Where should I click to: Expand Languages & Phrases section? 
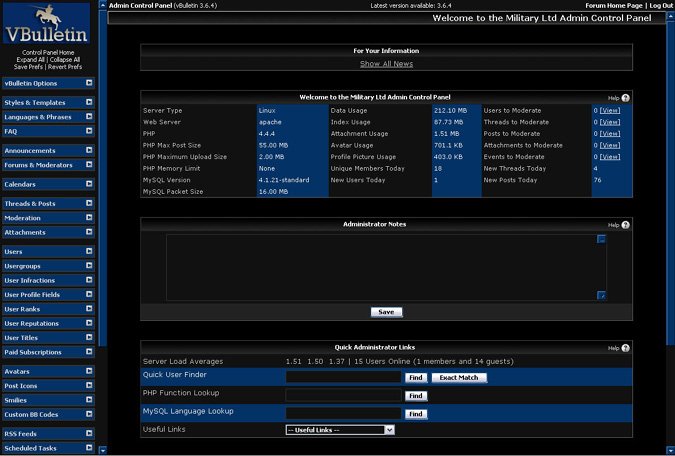[89, 116]
